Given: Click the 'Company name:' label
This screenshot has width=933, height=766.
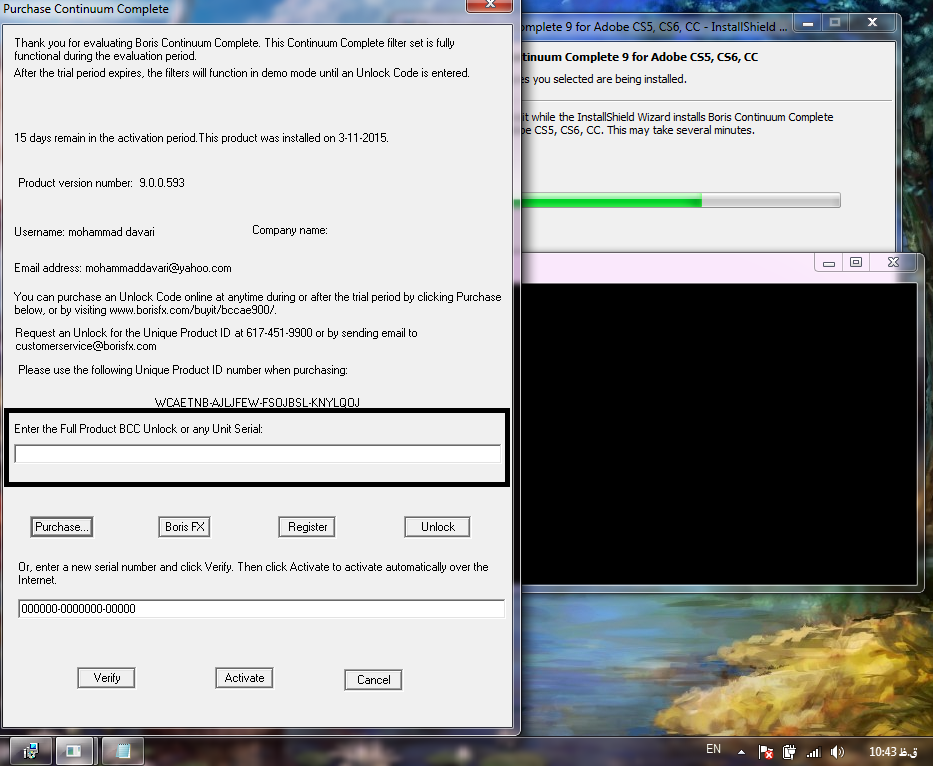Looking at the screenshot, I should pos(290,230).
